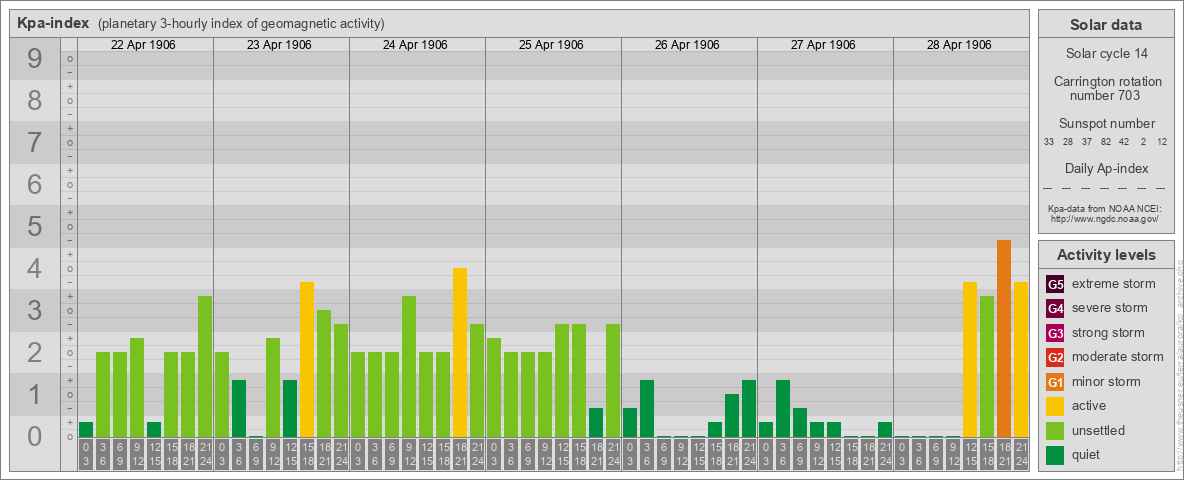This screenshot has height=480, width=1184.
Task: Click the 24 Apr 1906 date header
Action: pyautogui.click(x=415, y=45)
